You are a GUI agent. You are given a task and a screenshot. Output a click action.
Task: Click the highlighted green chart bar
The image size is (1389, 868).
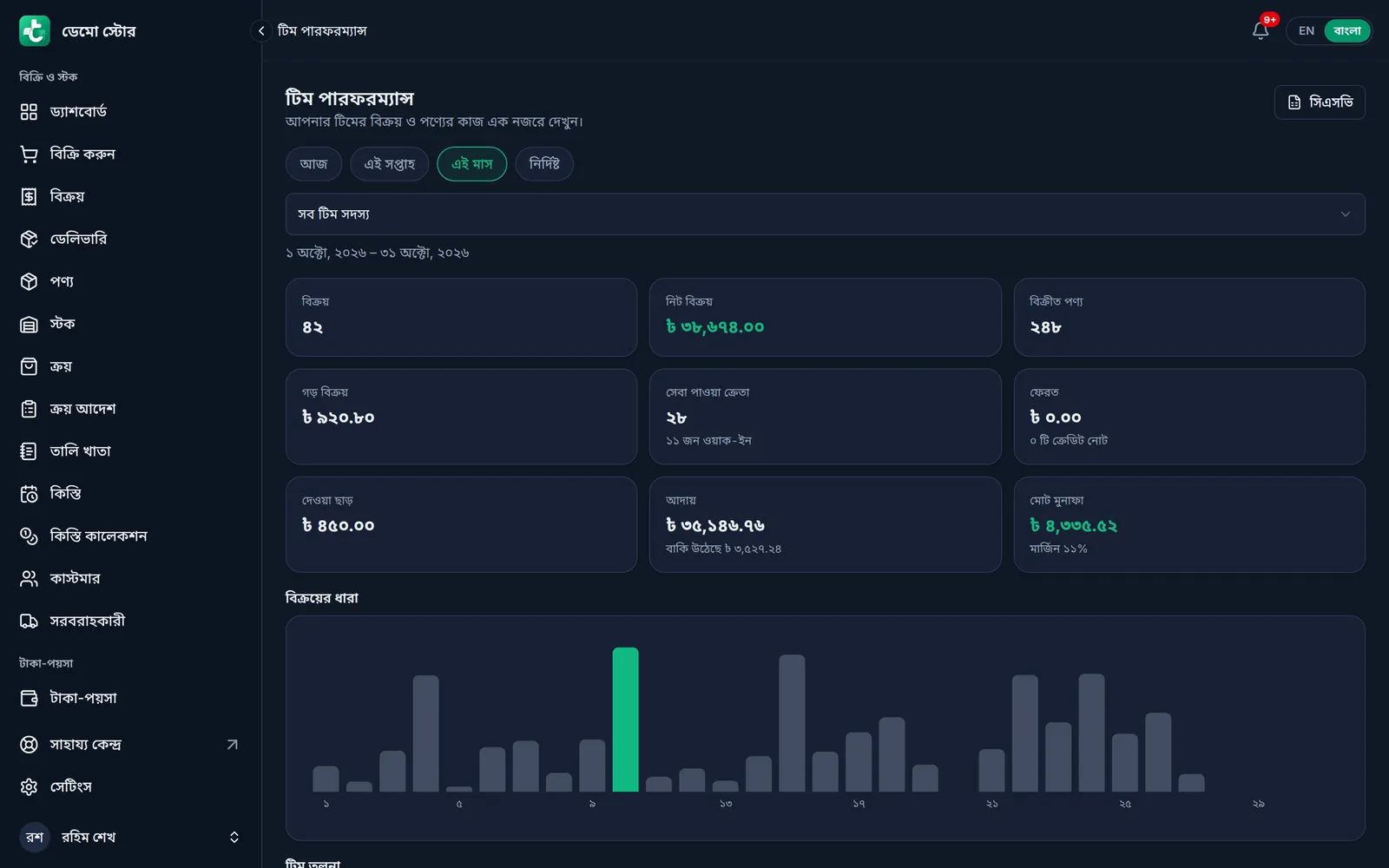point(625,720)
